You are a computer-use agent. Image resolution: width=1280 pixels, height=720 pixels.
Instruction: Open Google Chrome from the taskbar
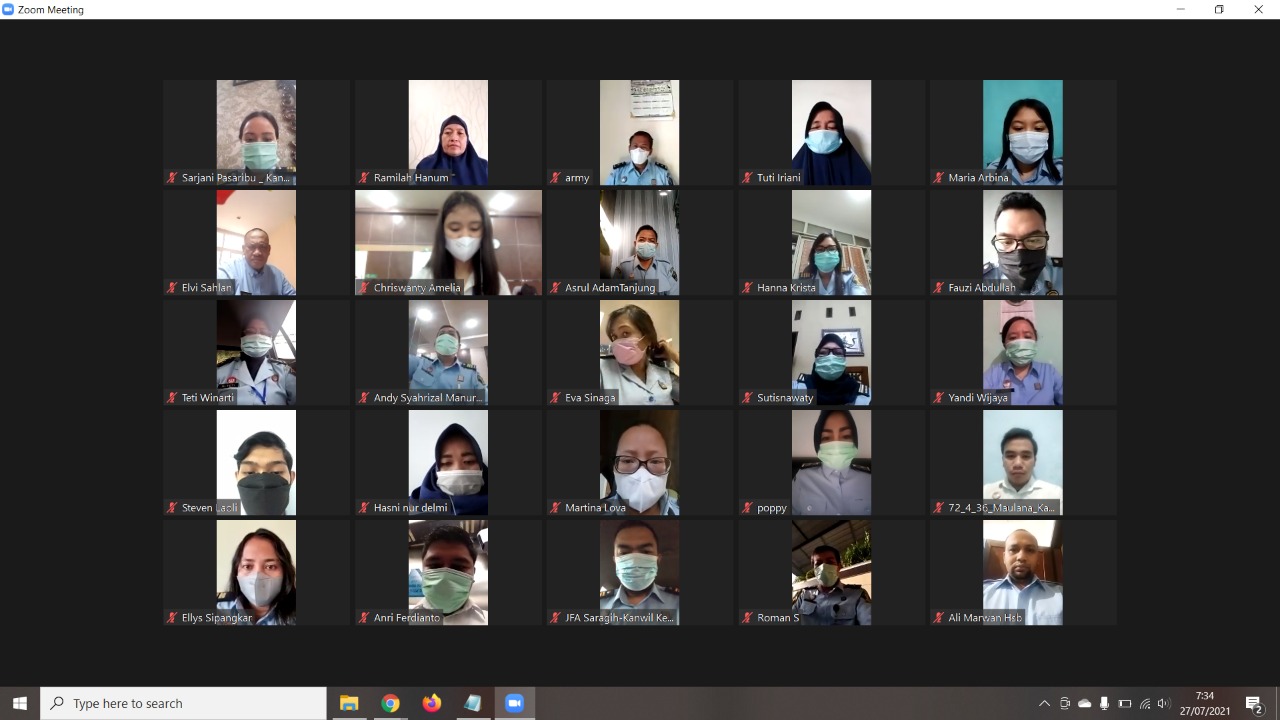(x=390, y=703)
